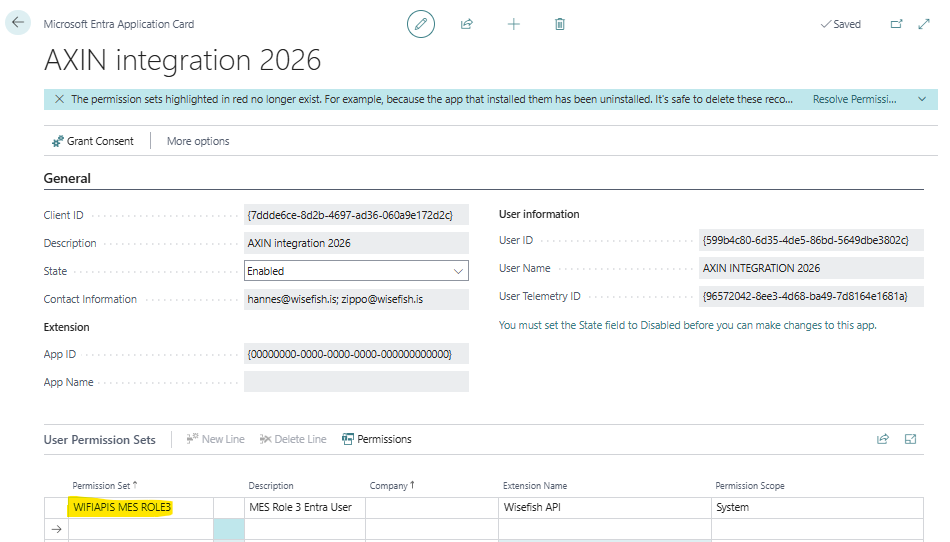Viewport: 950px width, 542px height.
Task: Click the App ID field
Action: coord(356,354)
